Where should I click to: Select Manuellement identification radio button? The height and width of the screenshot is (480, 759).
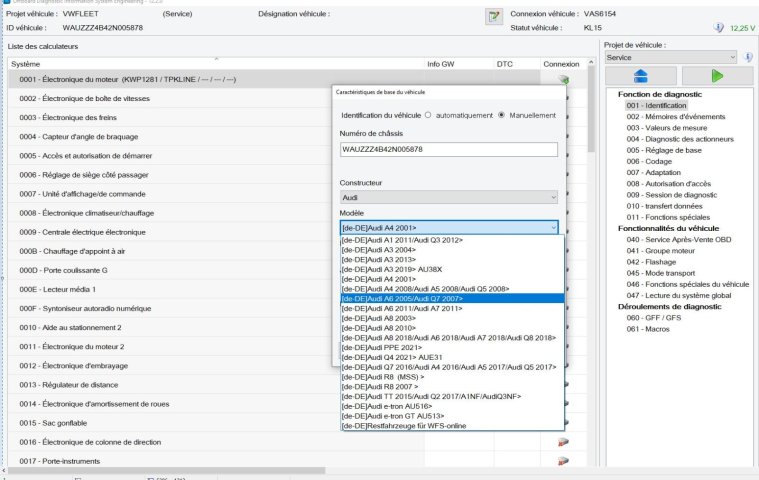[501, 115]
